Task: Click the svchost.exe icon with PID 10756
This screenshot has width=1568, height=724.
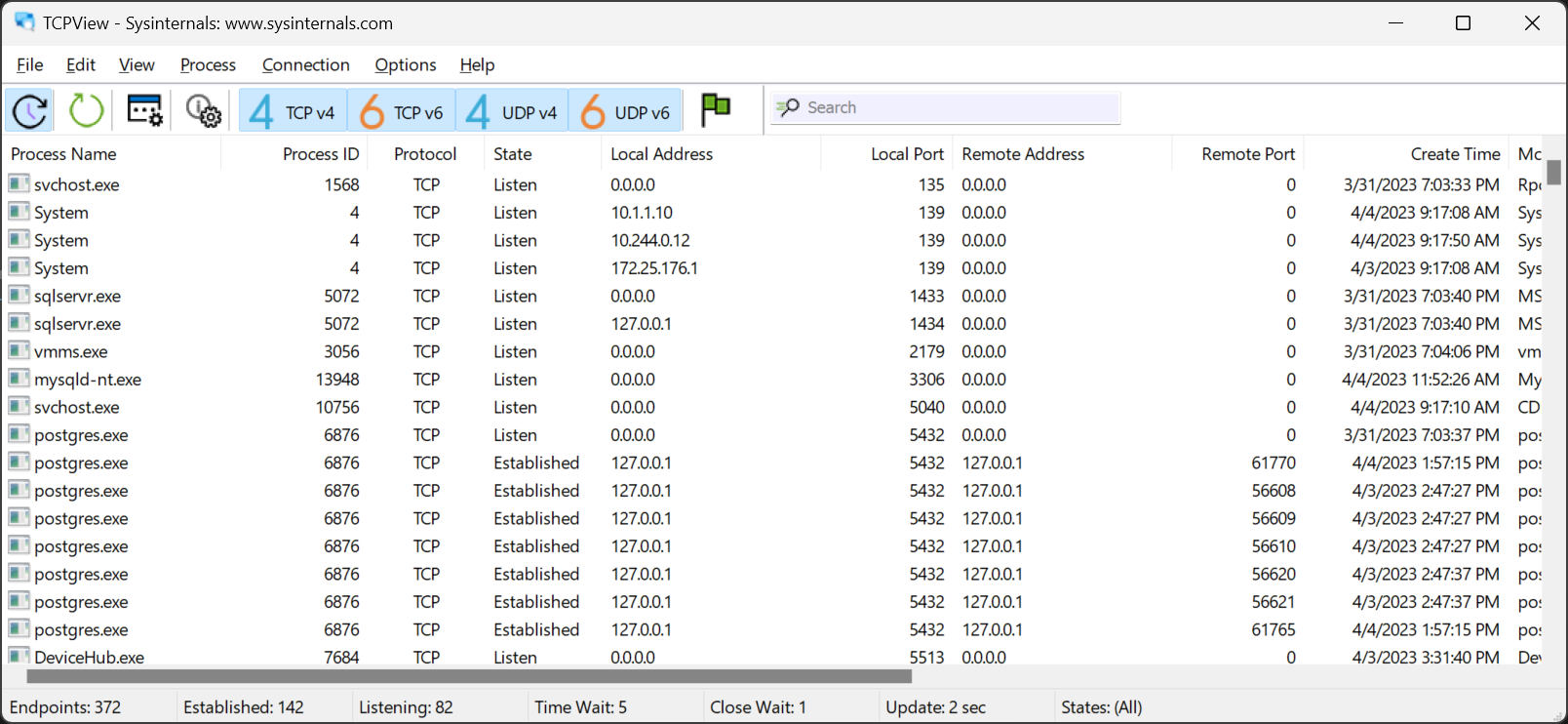Action: tap(19, 406)
